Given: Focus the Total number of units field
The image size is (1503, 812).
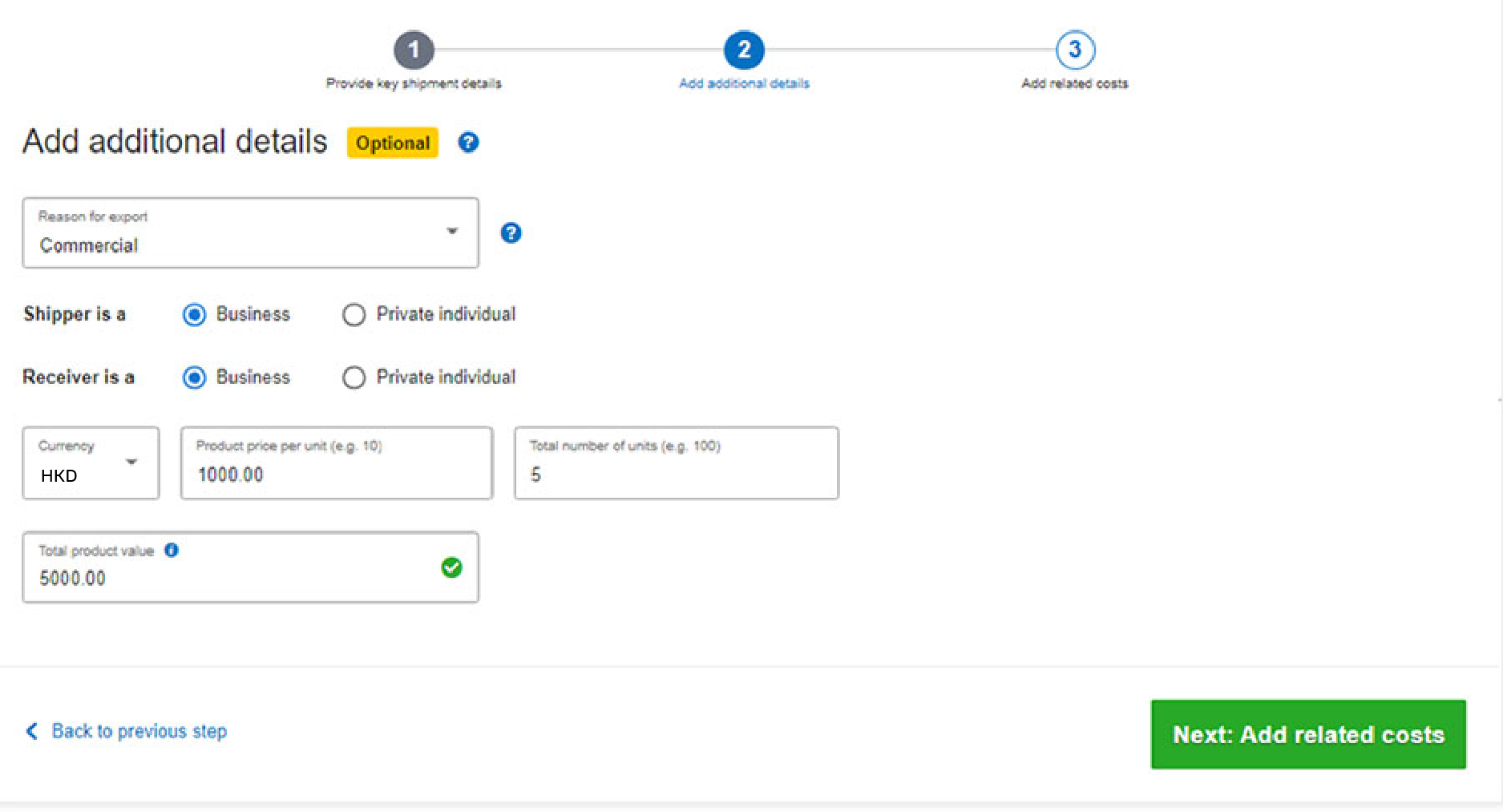Looking at the screenshot, I should pyautogui.click(x=677, y=463).
